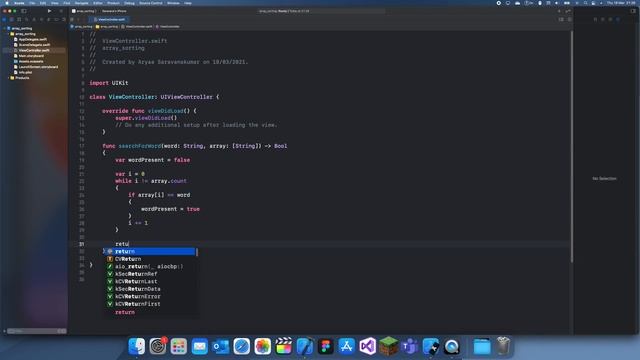
Task: Open Microsoft Teams from the Dock
Action: [409, 347]
